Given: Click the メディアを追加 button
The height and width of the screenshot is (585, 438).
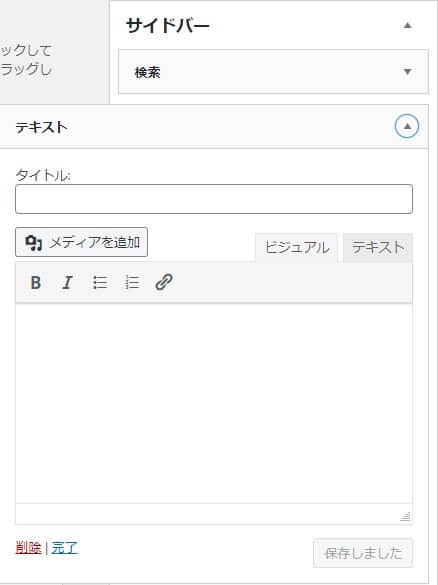Looking at the screenshot, I should coord(81,242).
